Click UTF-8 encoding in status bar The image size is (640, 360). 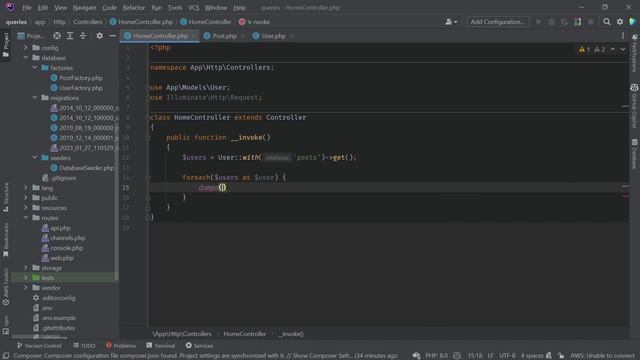pos(507,356)
